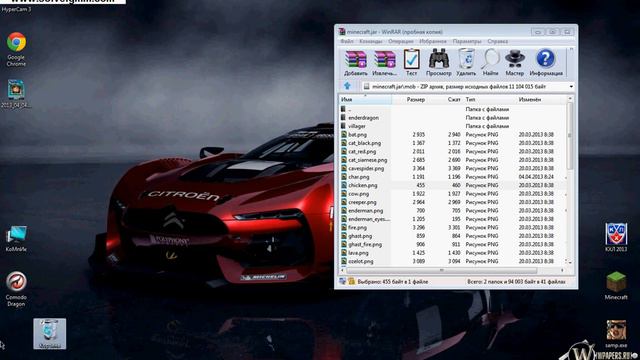Open the КХЛ 2013 desktop shortcut

616,237
